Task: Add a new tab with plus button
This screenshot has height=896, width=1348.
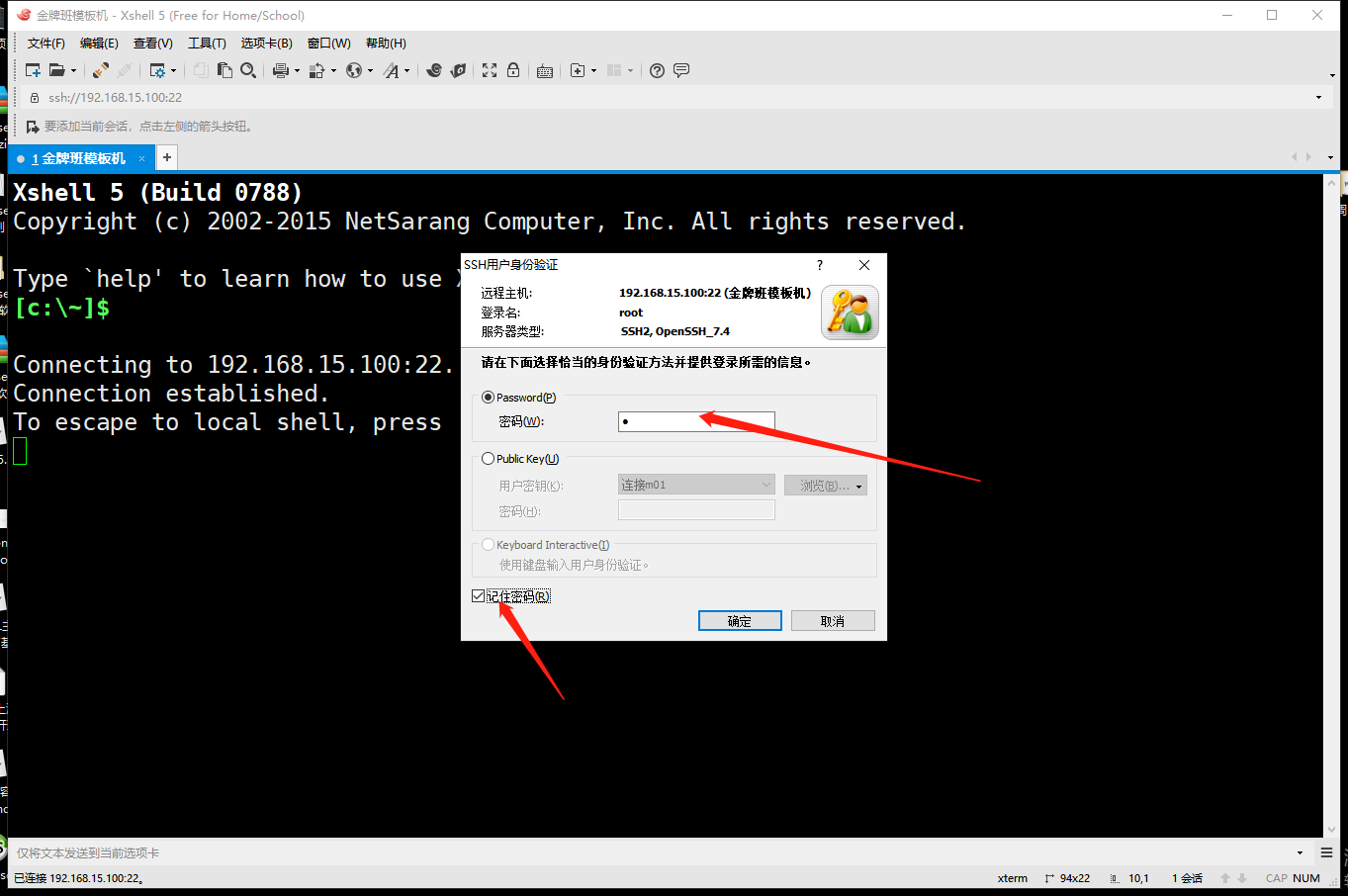Action: (x=167, y=157)
